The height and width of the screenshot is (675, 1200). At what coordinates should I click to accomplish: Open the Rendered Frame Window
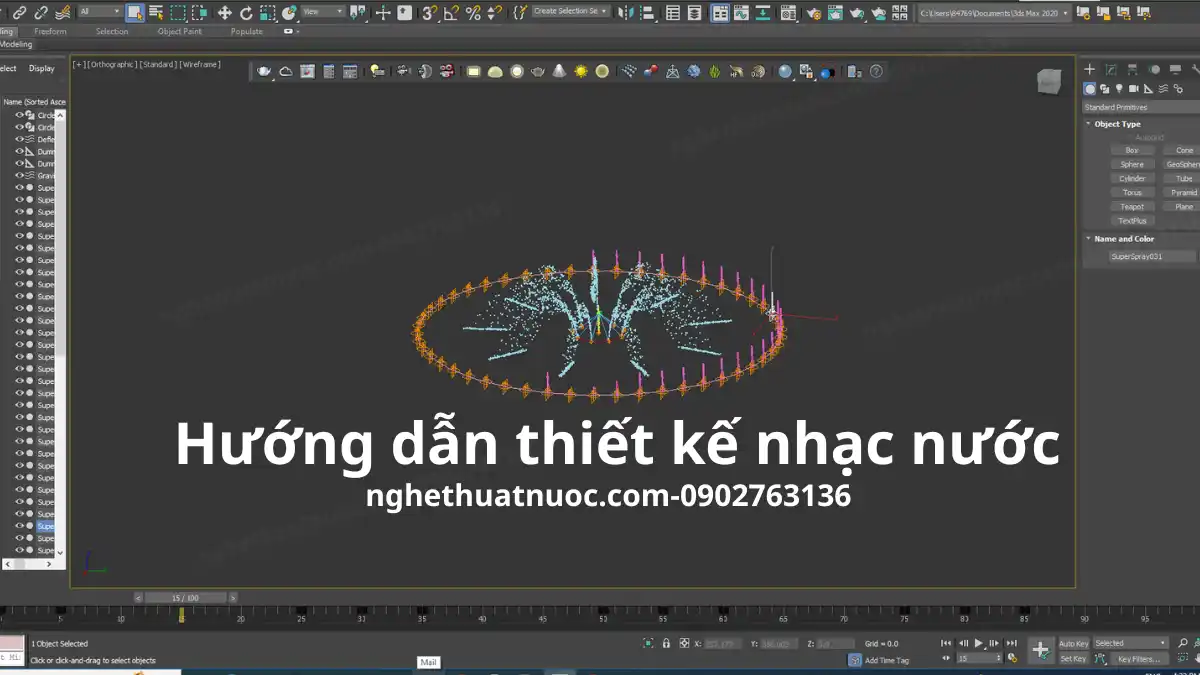[836, 13]
